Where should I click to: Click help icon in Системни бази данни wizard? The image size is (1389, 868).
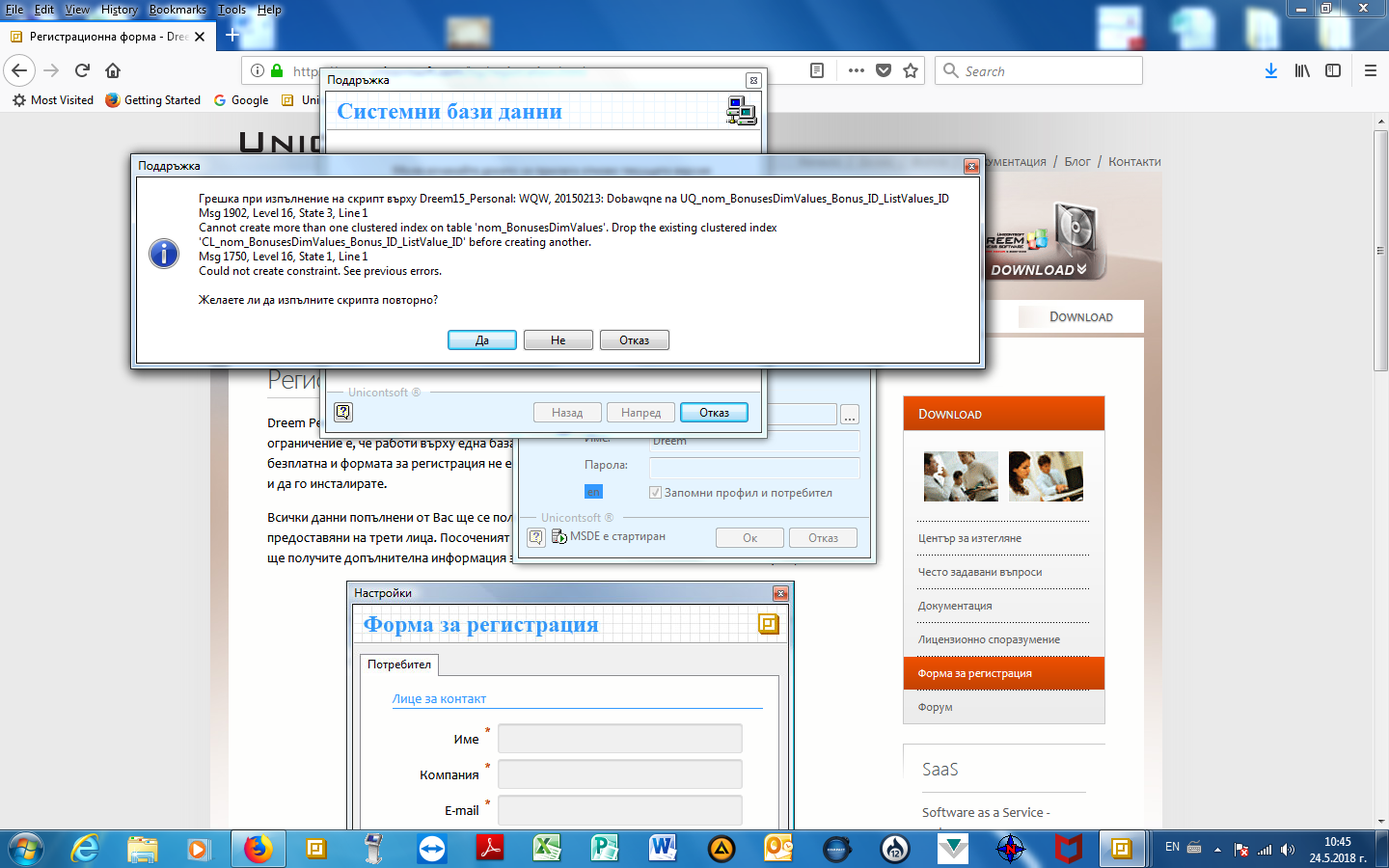click(x=343, y=412)
